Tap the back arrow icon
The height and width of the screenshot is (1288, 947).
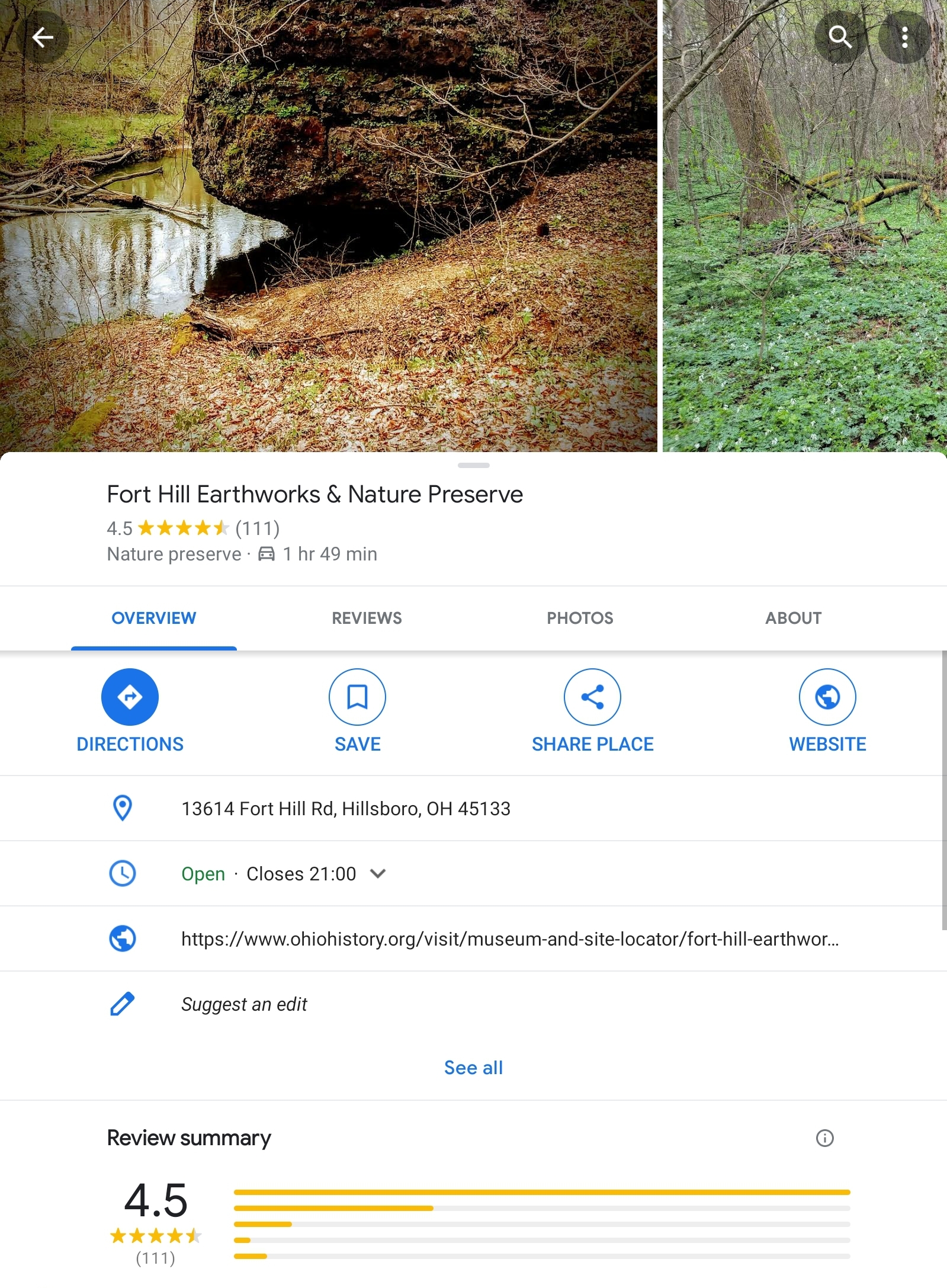43,38
